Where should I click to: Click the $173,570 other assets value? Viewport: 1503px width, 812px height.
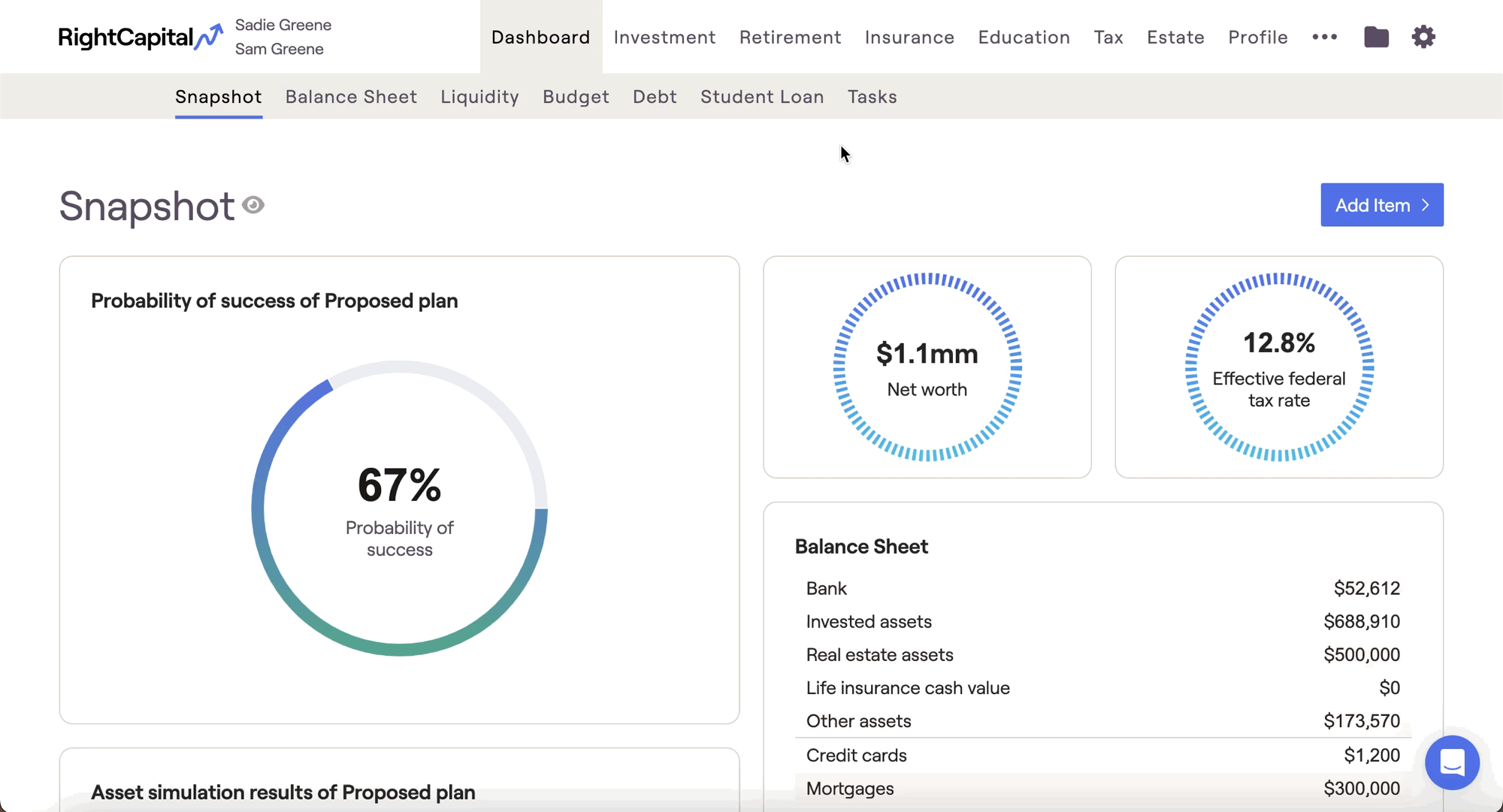1362,720
